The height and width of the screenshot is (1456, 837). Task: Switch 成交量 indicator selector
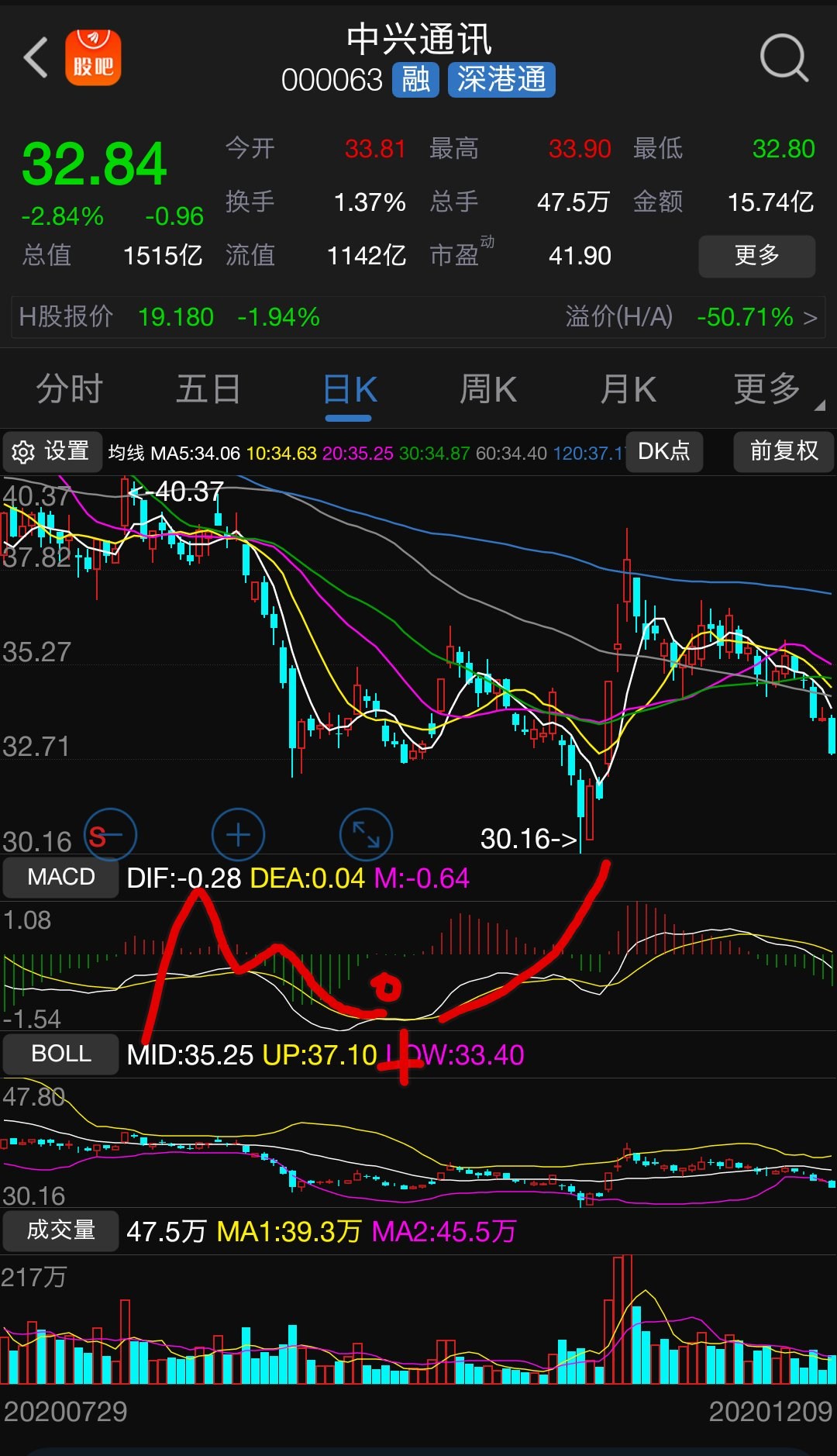[60, 1231]
